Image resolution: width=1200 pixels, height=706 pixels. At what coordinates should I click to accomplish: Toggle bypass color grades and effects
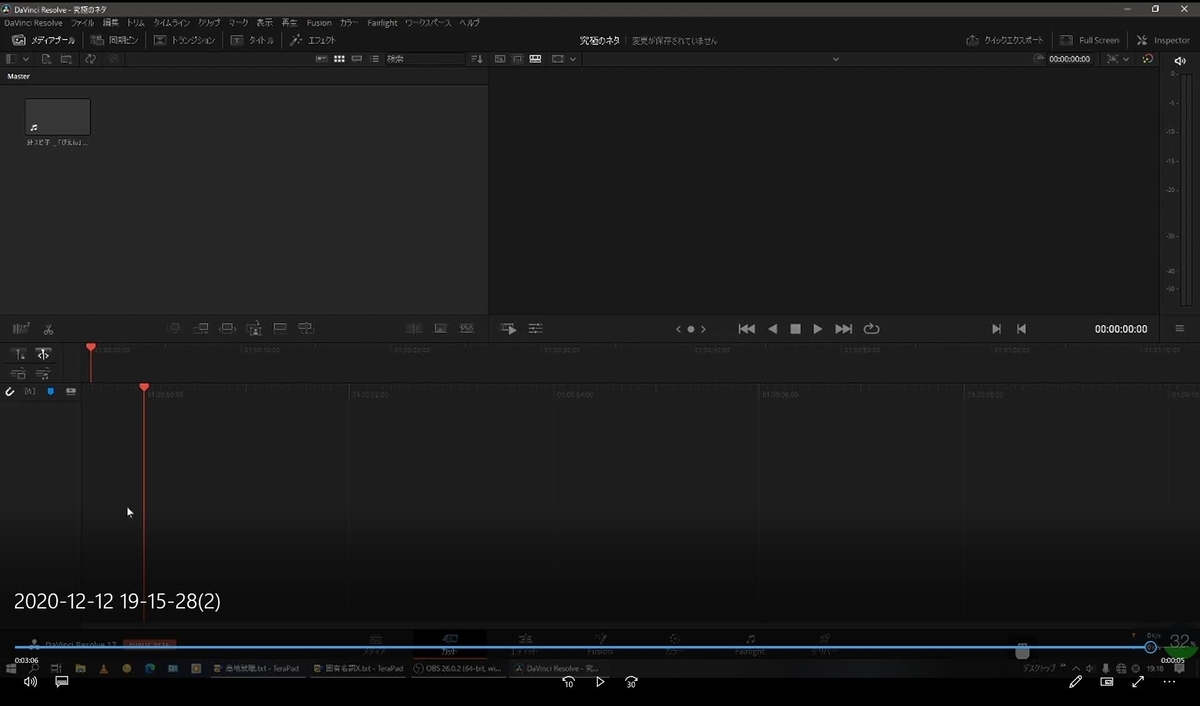(x=1147, y=59)
